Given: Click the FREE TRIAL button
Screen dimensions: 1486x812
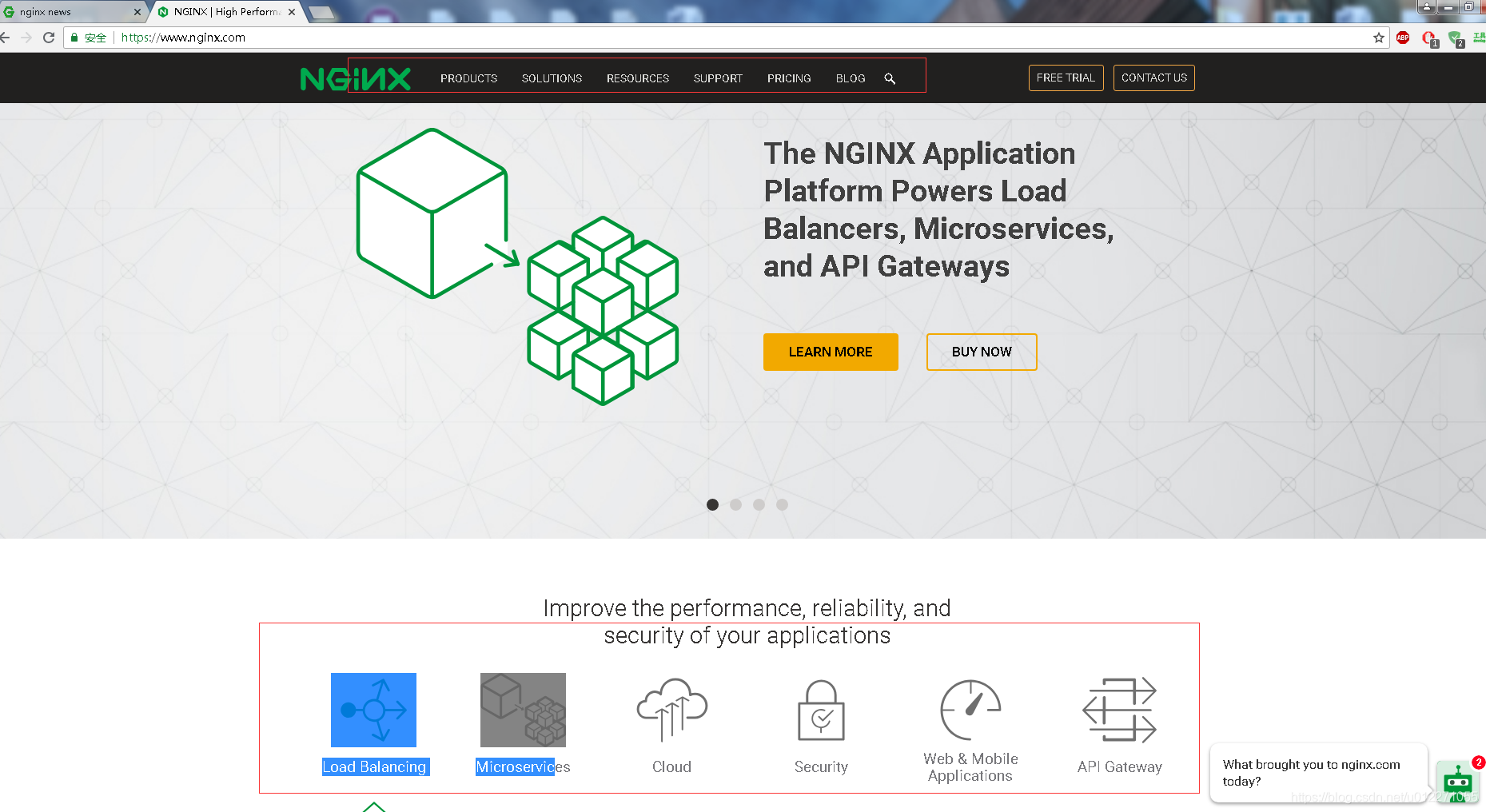Looking at the screenshot, I should pos(1066,78).
